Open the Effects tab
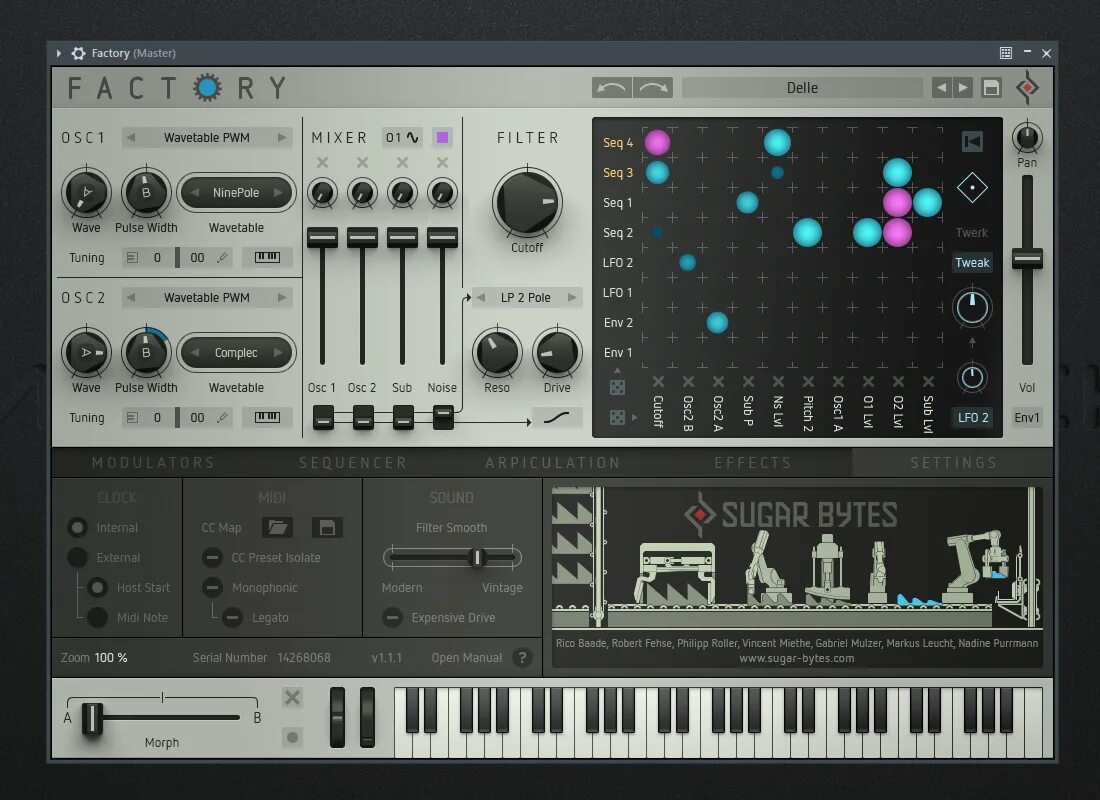This screenshot has width=1100, height=800. (753, 462)
